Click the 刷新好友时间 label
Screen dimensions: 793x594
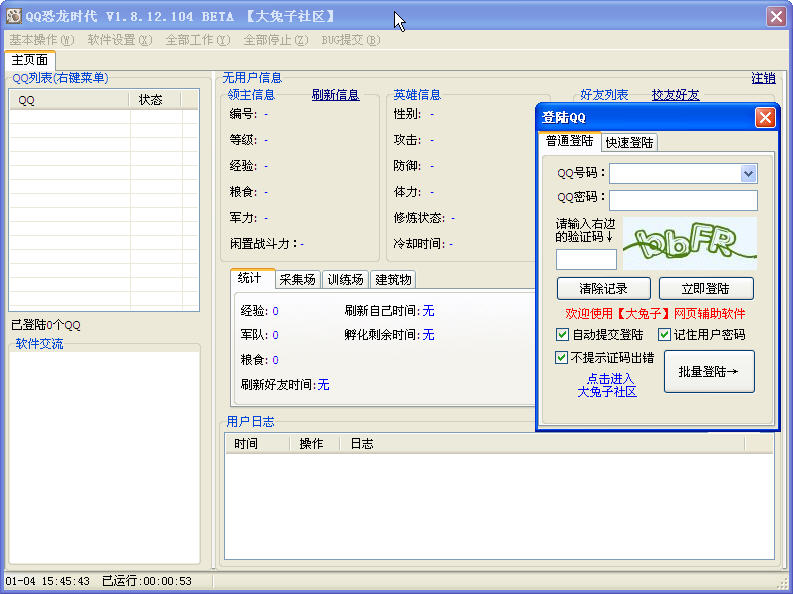coord(277,385)
